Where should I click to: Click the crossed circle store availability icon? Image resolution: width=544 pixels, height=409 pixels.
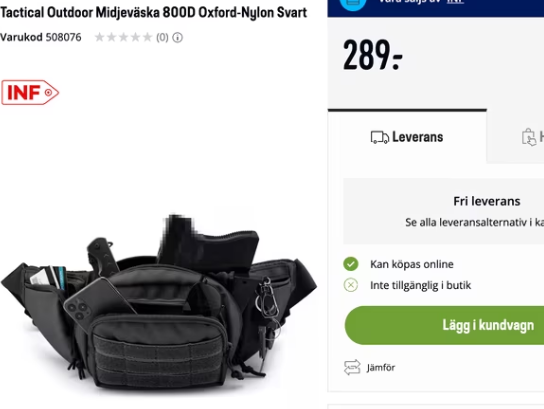point(351,285)
